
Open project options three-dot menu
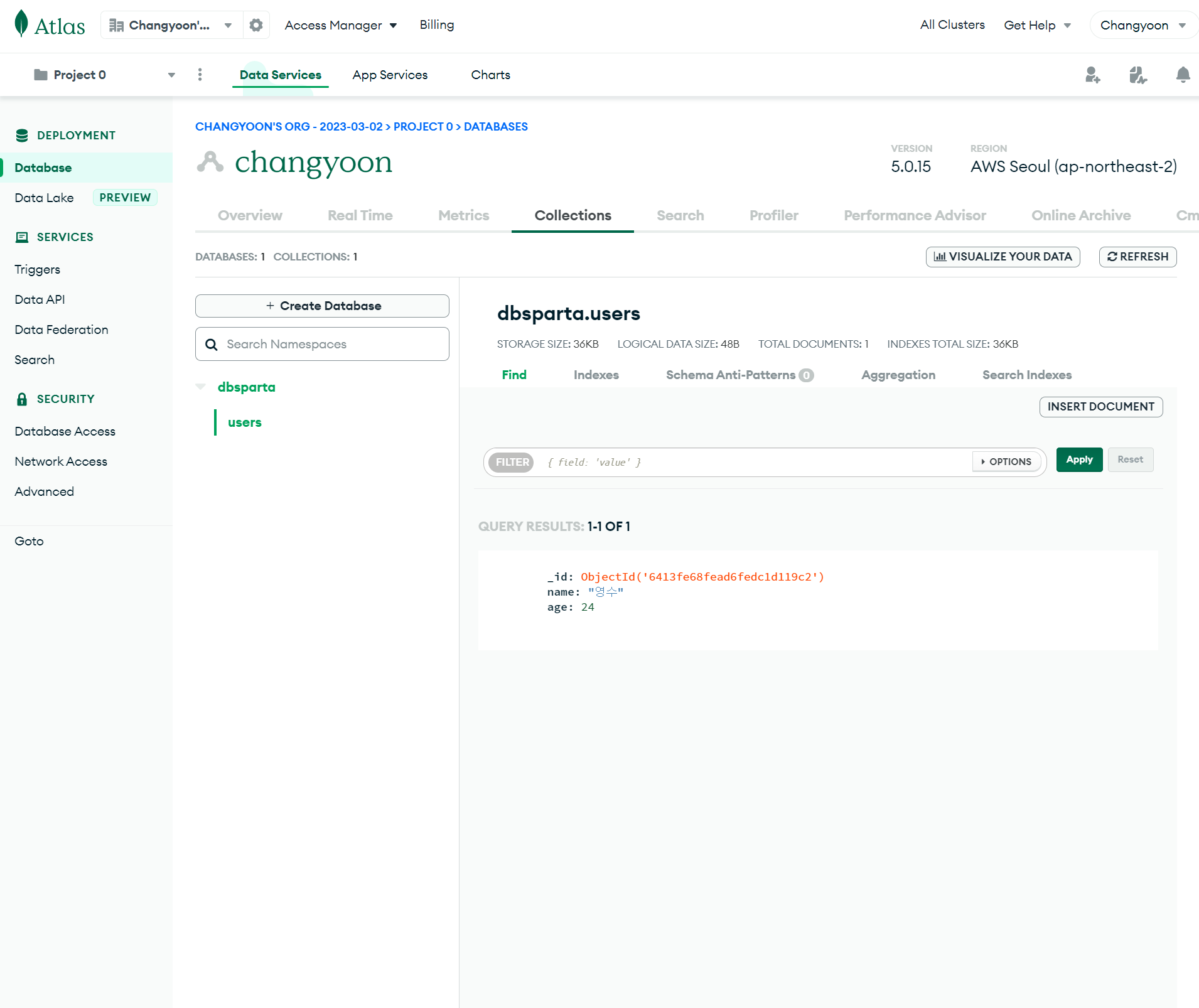click(200, 75)
